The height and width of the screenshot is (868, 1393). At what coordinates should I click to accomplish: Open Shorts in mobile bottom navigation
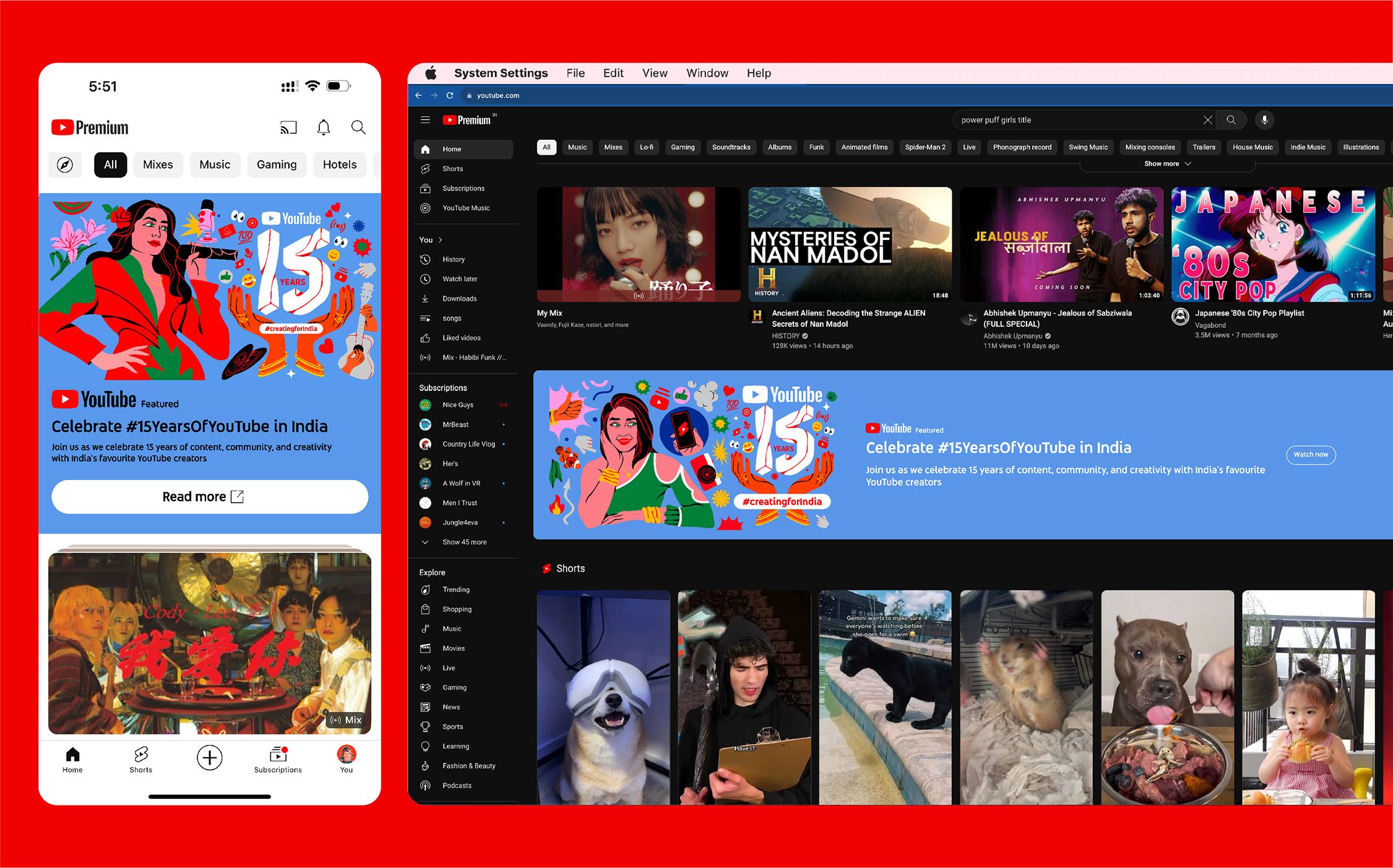click(140, 759)
